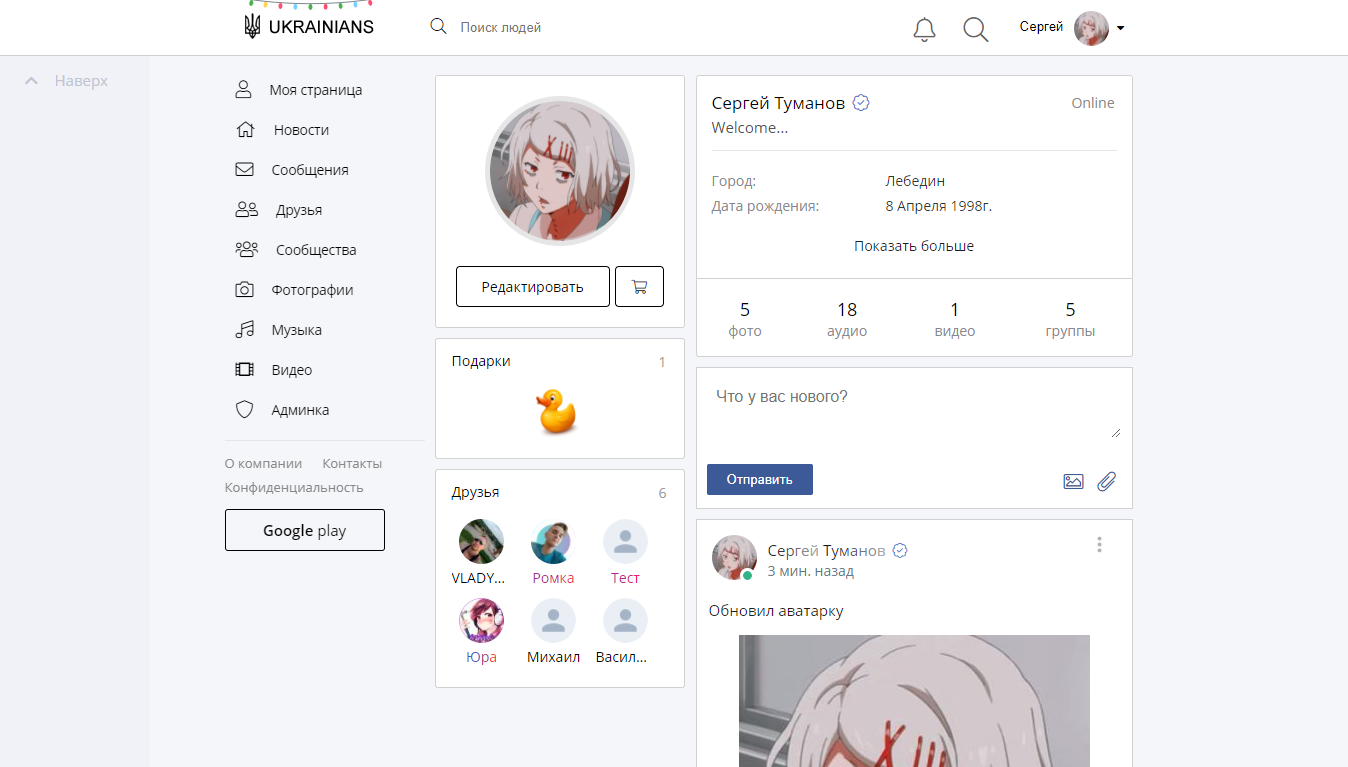Click the magnifier search icon in header

975,30
